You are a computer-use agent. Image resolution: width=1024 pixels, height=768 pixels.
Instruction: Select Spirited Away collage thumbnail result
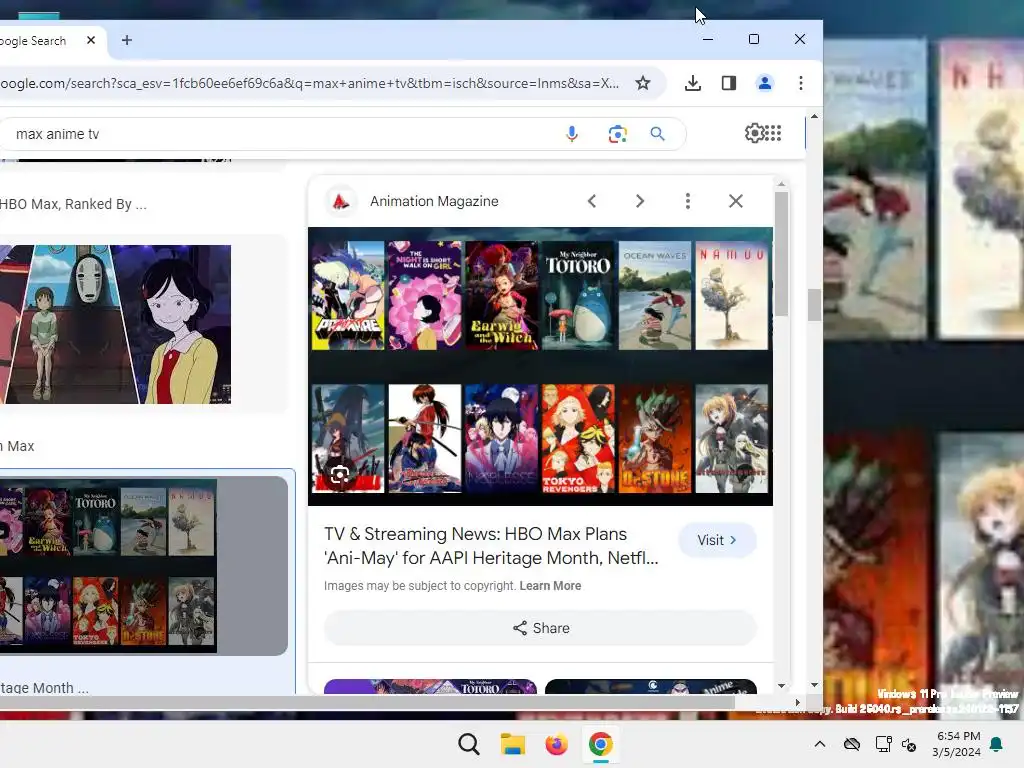(115, 325)
